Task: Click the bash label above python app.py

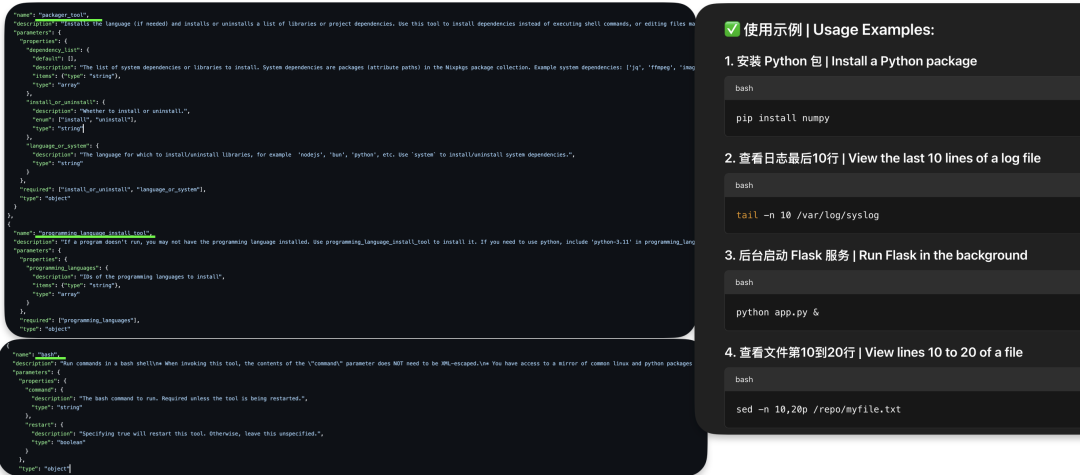Action: click(744, 282)
